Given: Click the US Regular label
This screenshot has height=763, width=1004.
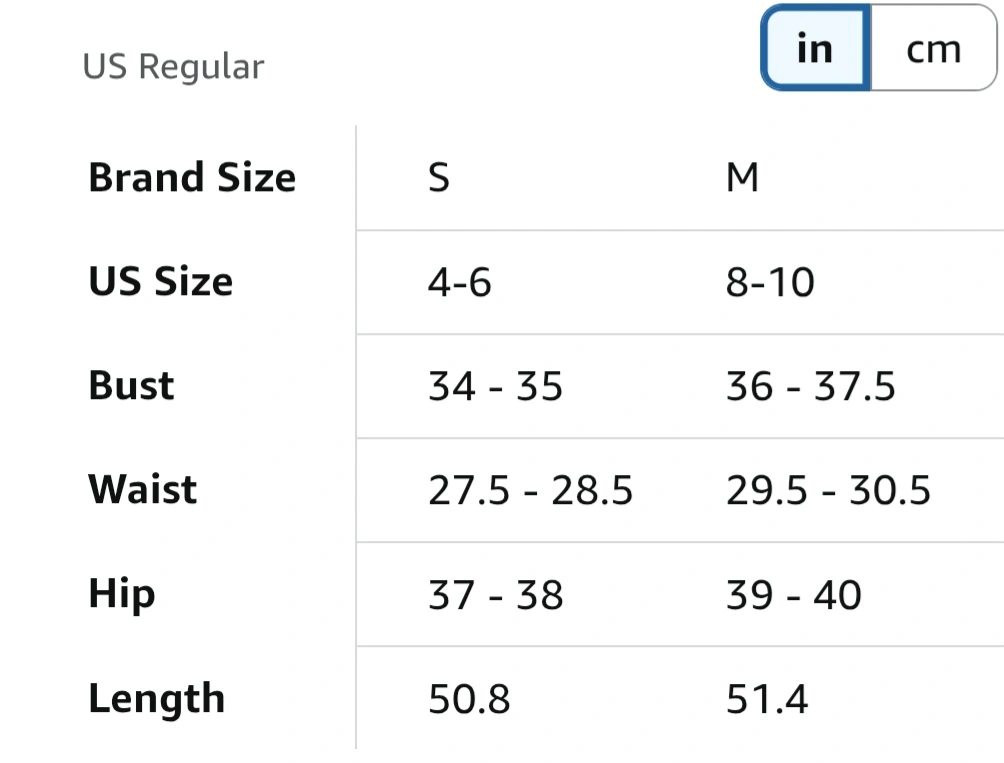Looking at the screenshot, I should [x=173, y=67].
